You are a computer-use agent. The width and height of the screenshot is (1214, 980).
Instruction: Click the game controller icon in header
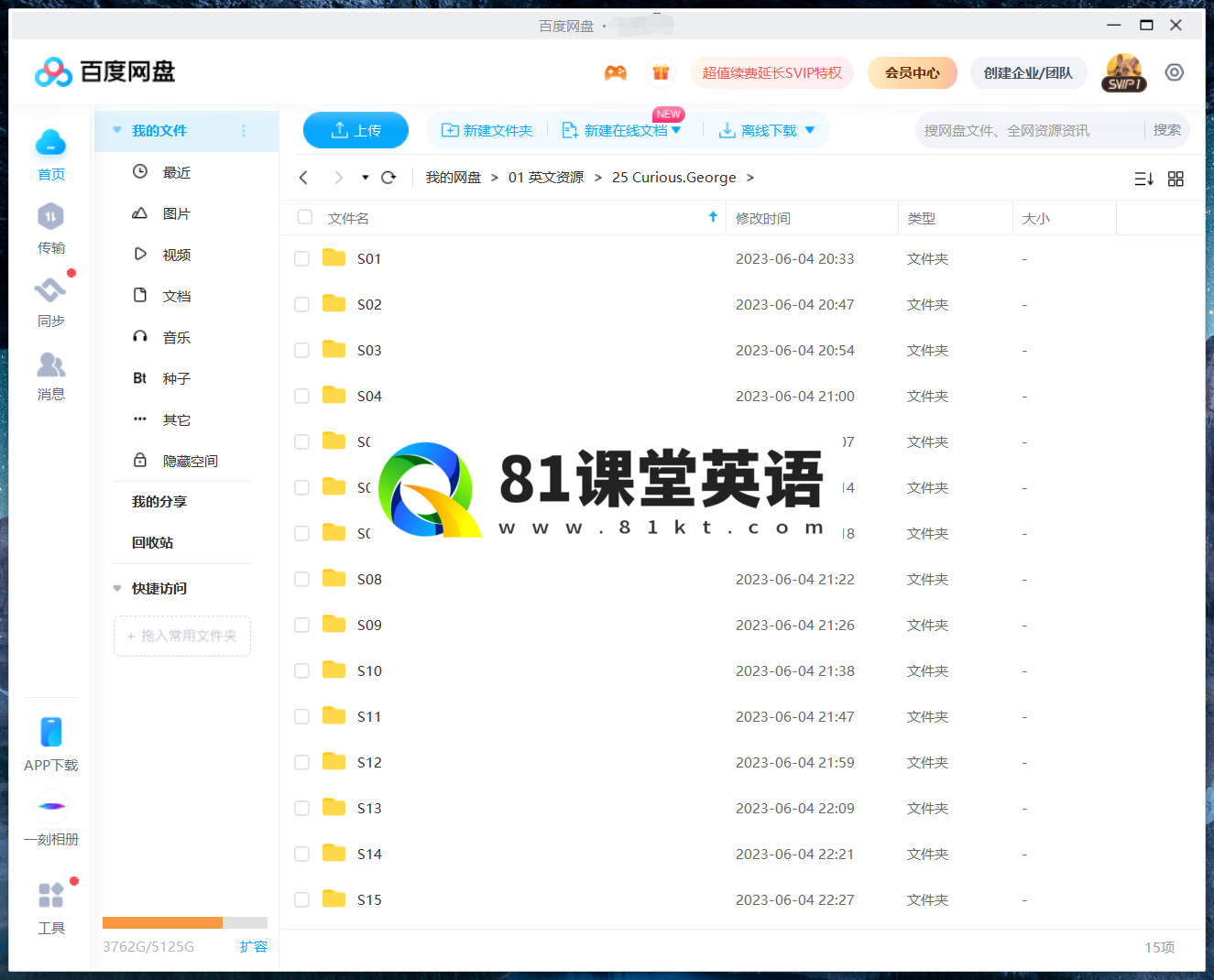[x=616, y=72]
